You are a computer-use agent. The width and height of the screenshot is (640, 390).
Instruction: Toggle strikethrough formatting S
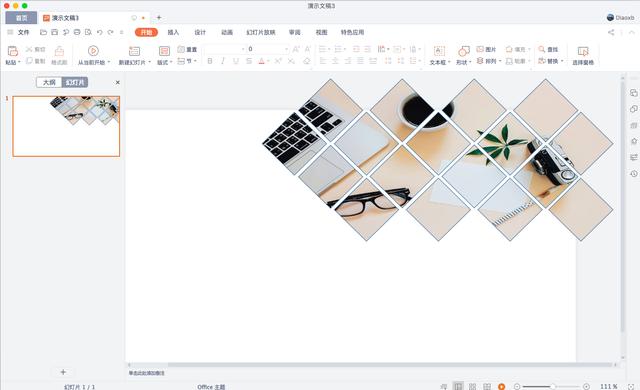tap(249, 61)
